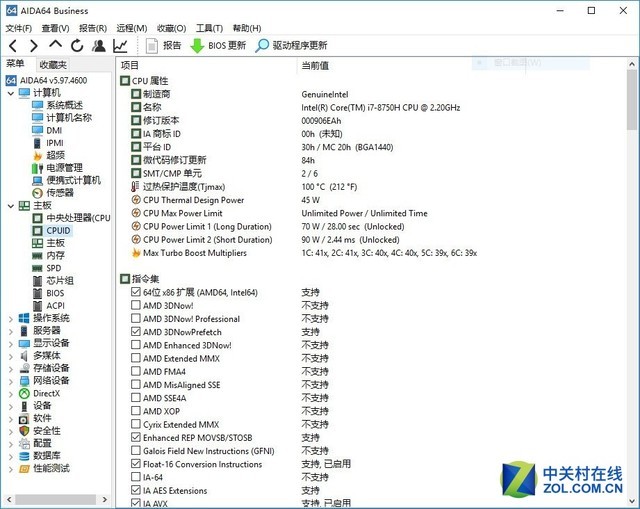This screenshot has width=640, height=509.
Task: Click the up-level arrow in the toolbar
Action: (x=56, y=44)
